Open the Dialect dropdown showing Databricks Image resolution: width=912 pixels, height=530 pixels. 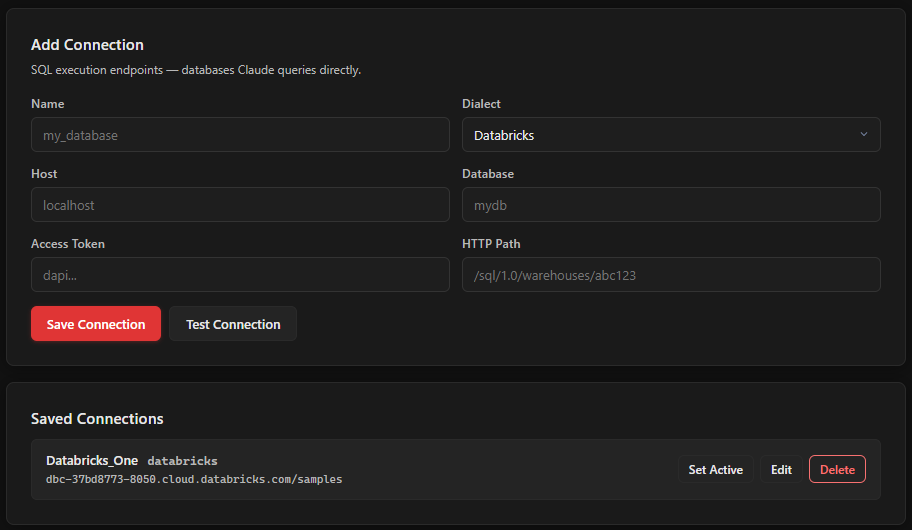click(671, 135)
